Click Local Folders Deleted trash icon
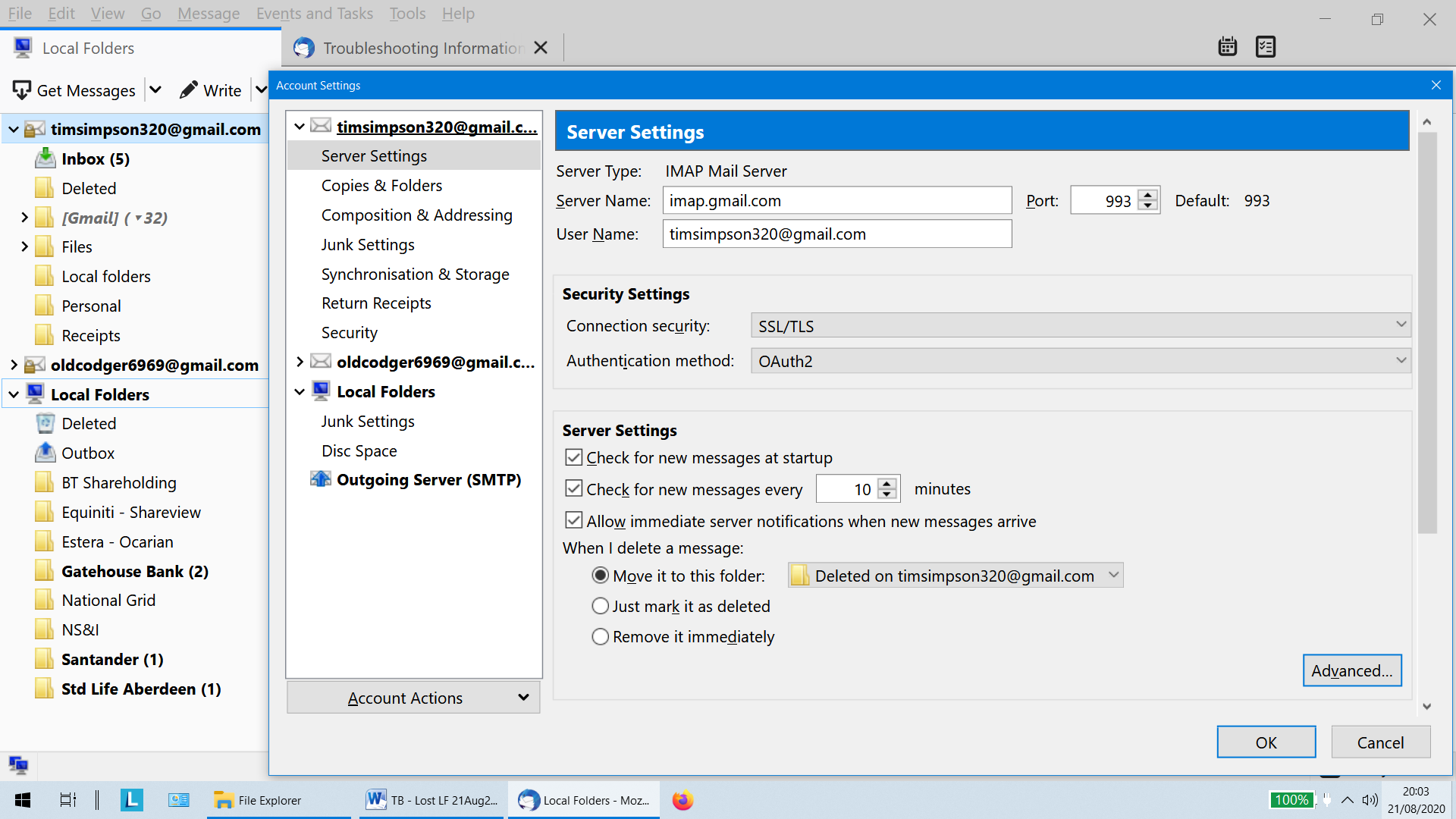Viewport: 1456px width, 819px height. pos(45,423)
